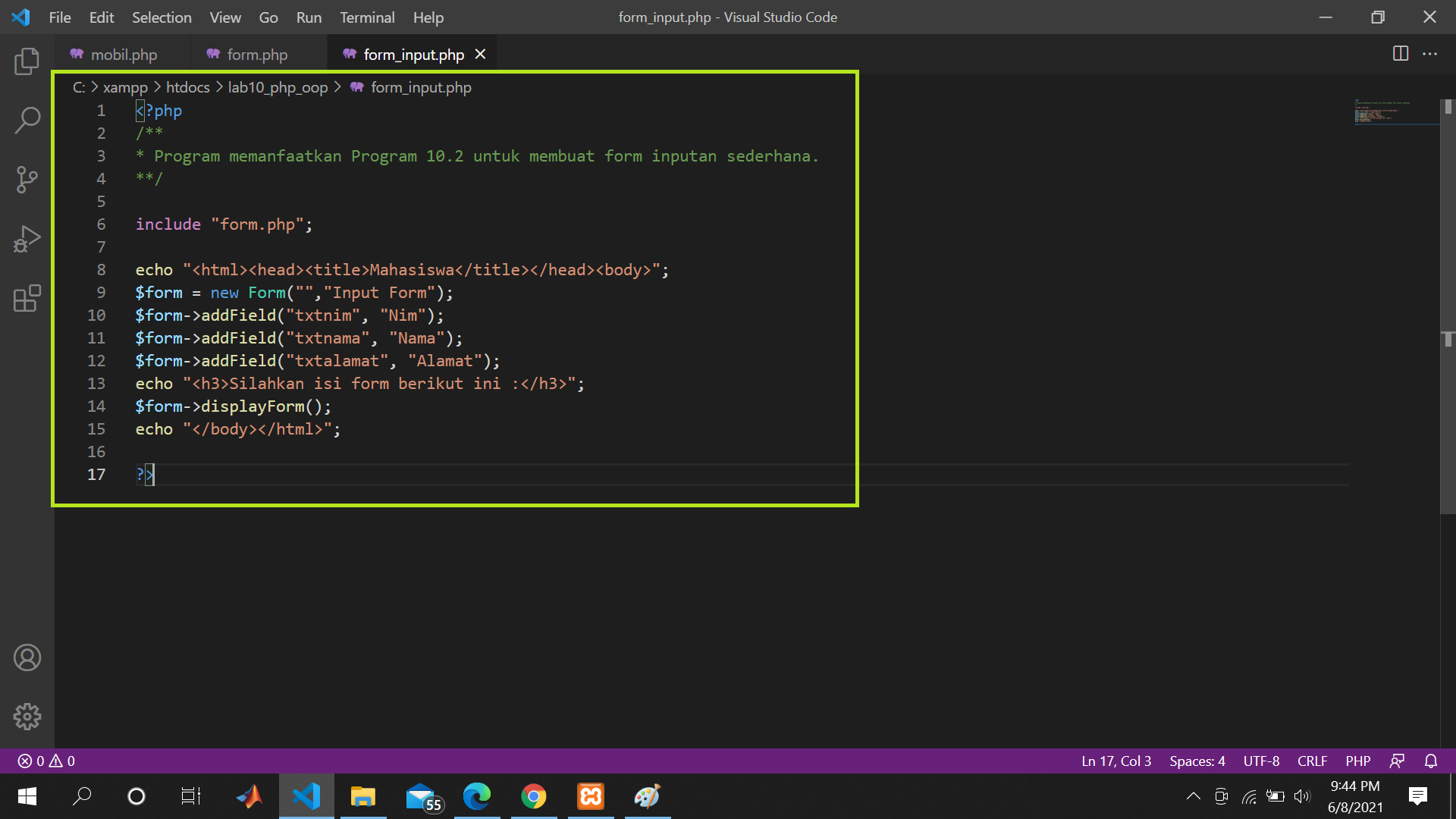Open the Run and Debug panel
The image size is (1456, 819).
27,240
